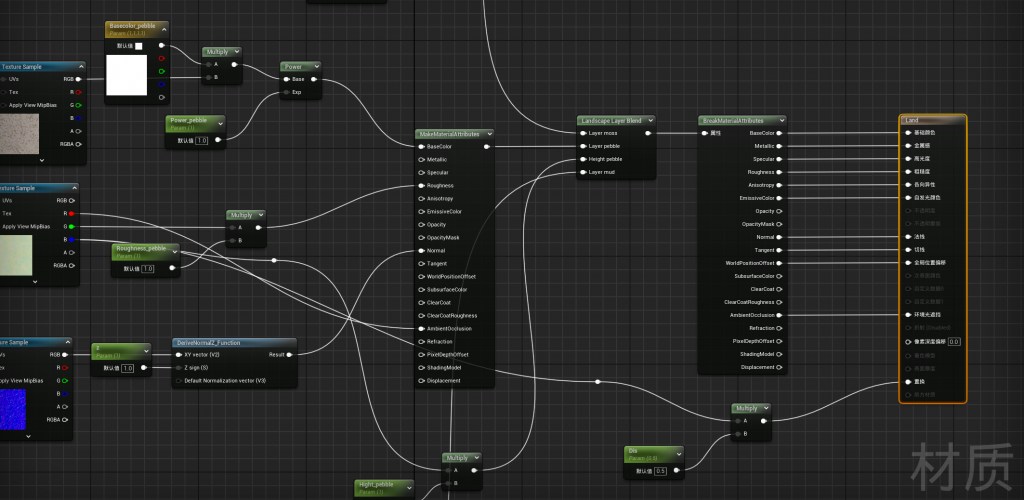
Task: Click the blue normal map texture thumbnail
Action: pos(13,409)
